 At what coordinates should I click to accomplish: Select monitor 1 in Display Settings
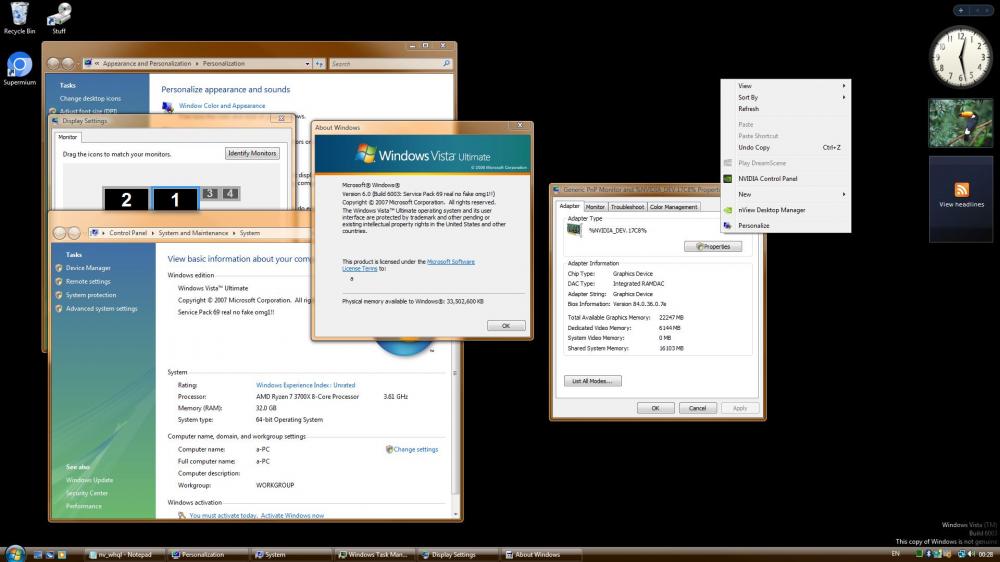(x=175, y=200)
